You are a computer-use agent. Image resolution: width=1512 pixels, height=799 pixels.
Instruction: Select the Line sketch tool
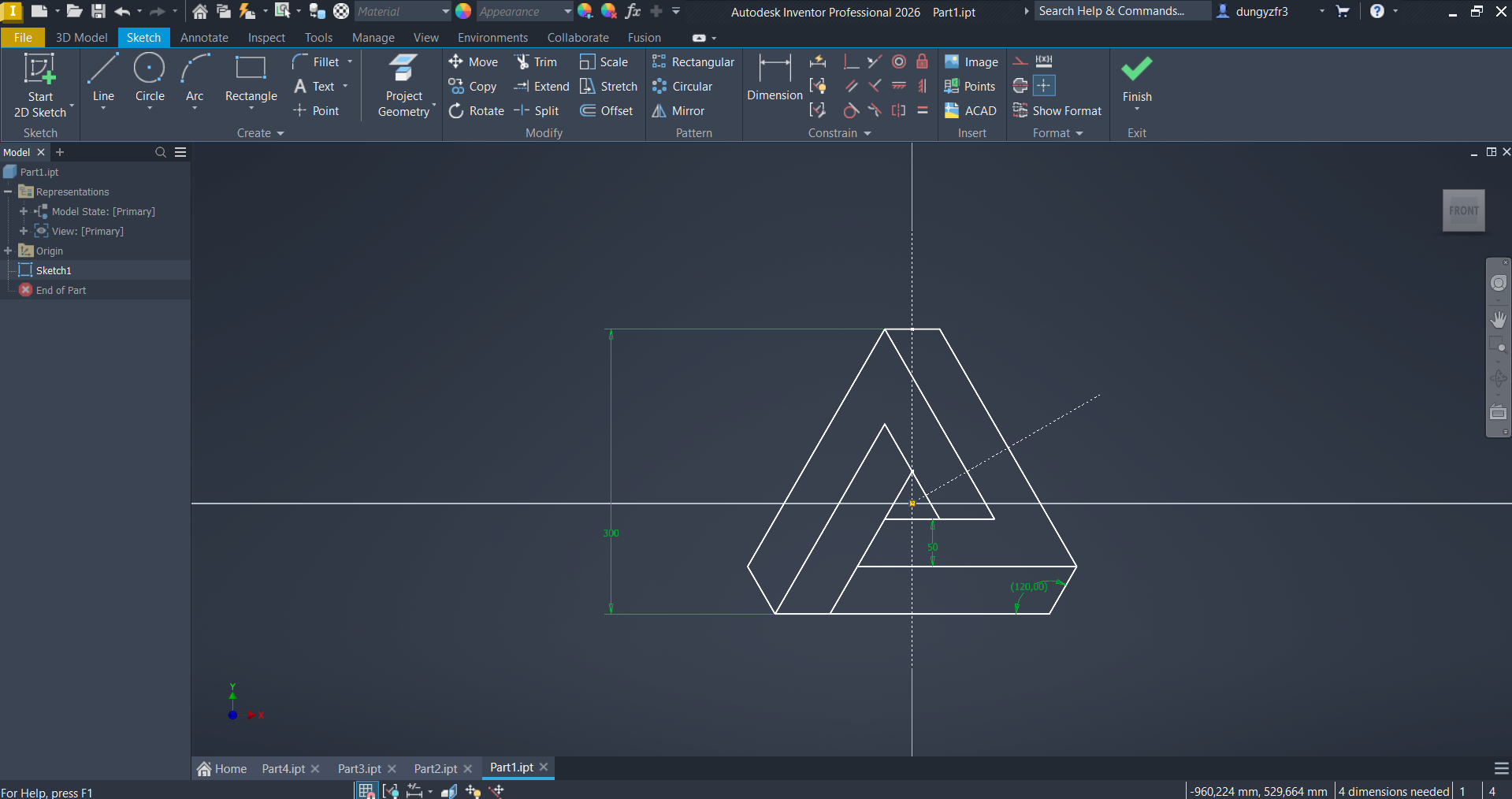[x=103, y=78]
